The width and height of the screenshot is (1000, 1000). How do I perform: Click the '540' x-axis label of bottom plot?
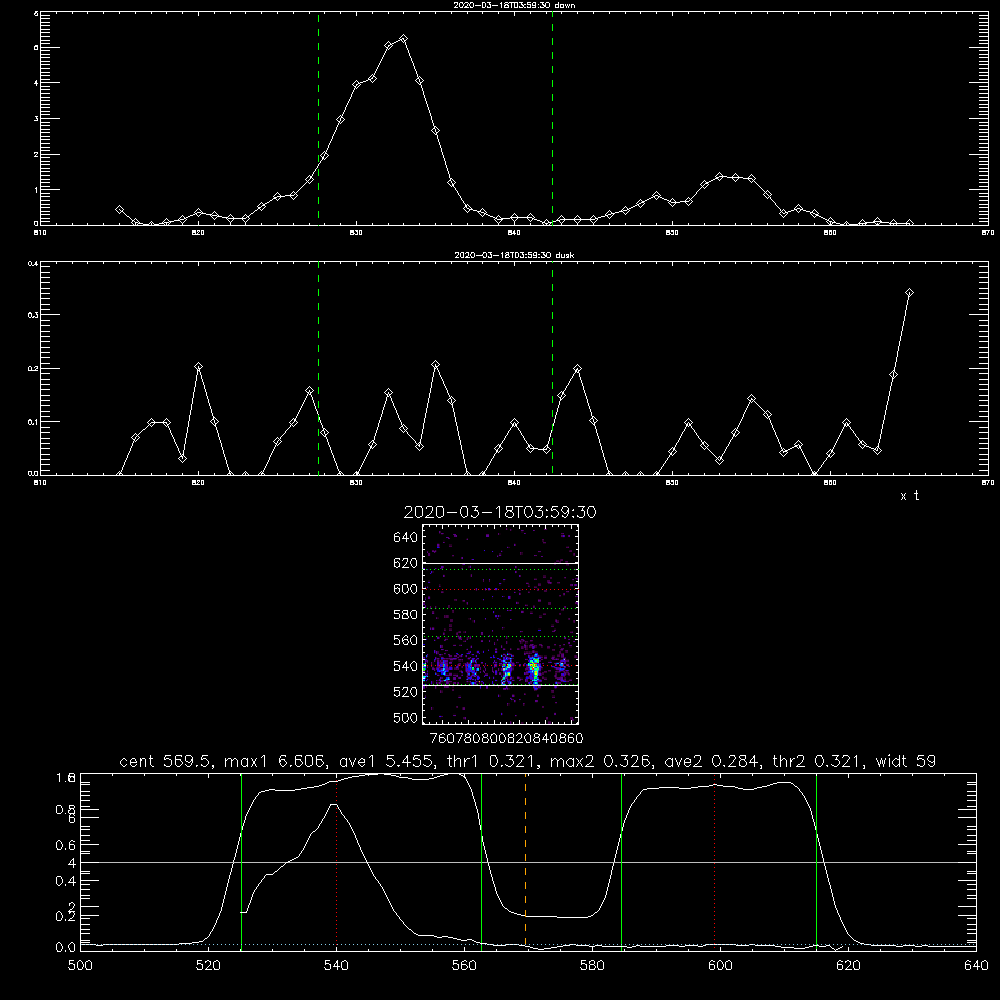pos(337,966)
